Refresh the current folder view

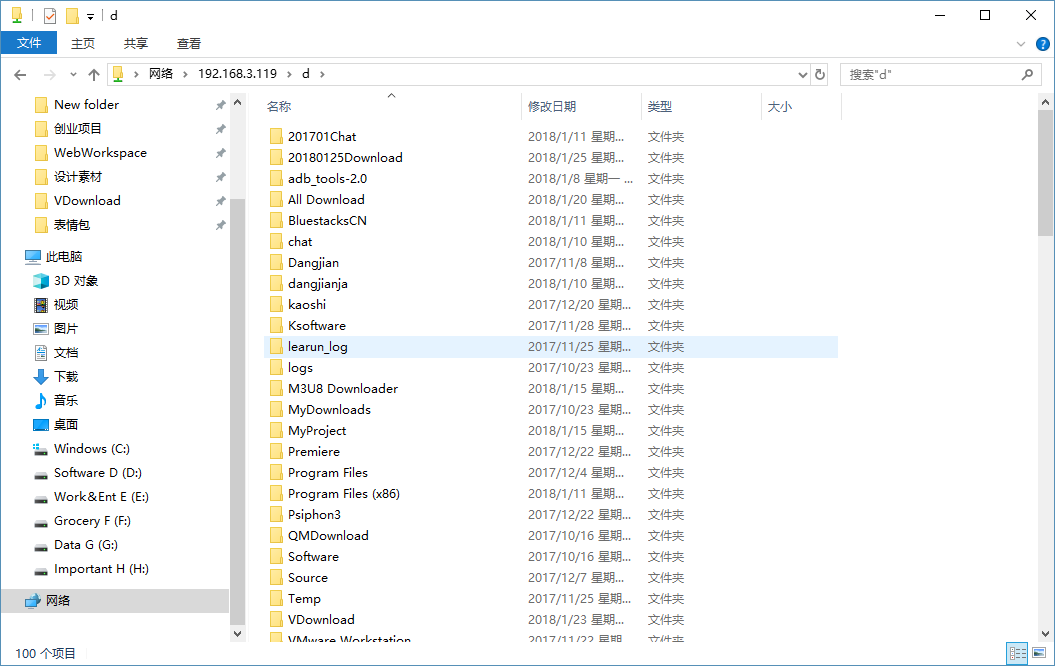click(820, 74)
